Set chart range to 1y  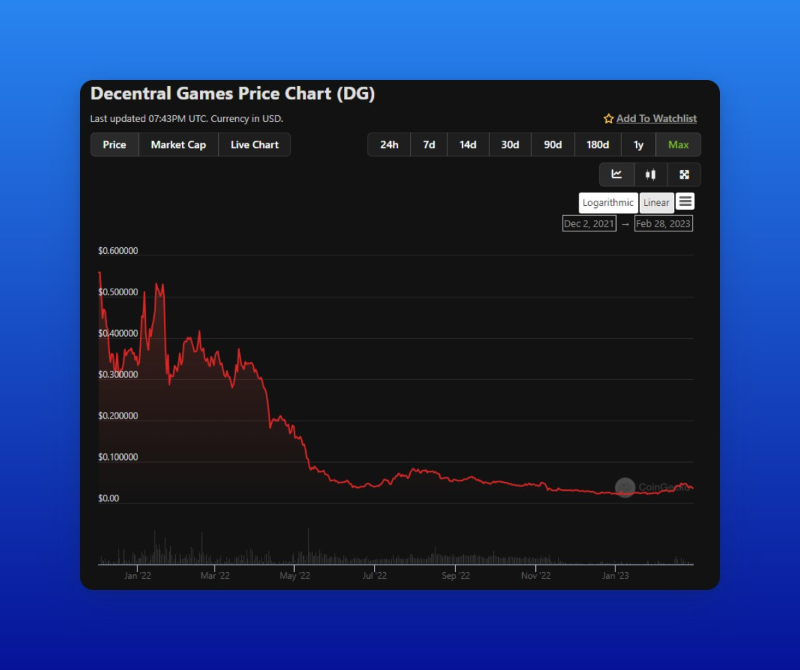638,145
